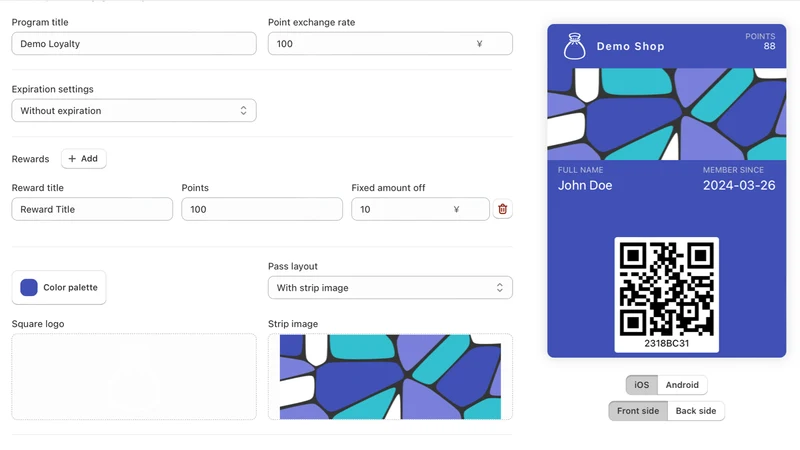Click the Strip image thumbnail
This screenshot has width=800, height=450.
[x=390, y=377]
